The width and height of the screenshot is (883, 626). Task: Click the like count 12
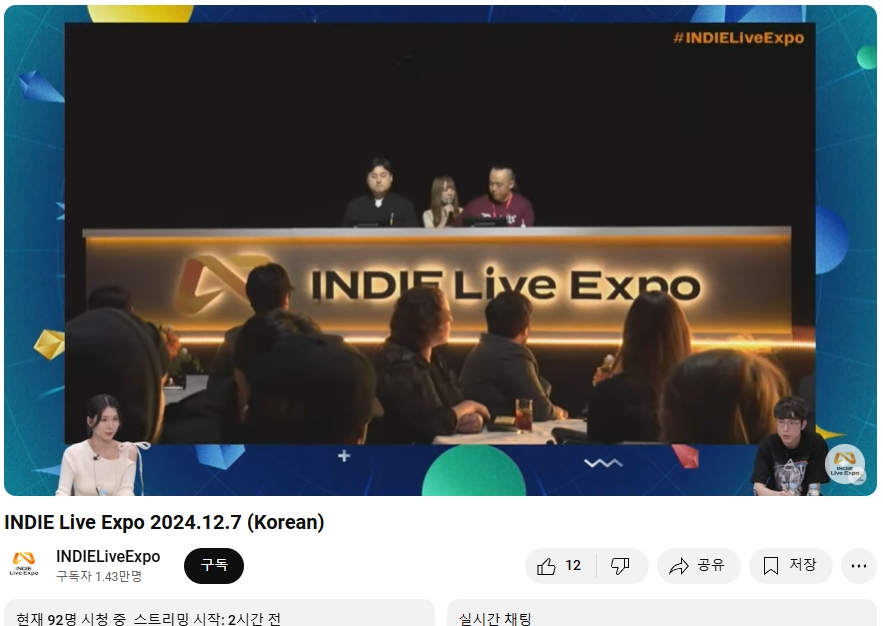(573, 565)
